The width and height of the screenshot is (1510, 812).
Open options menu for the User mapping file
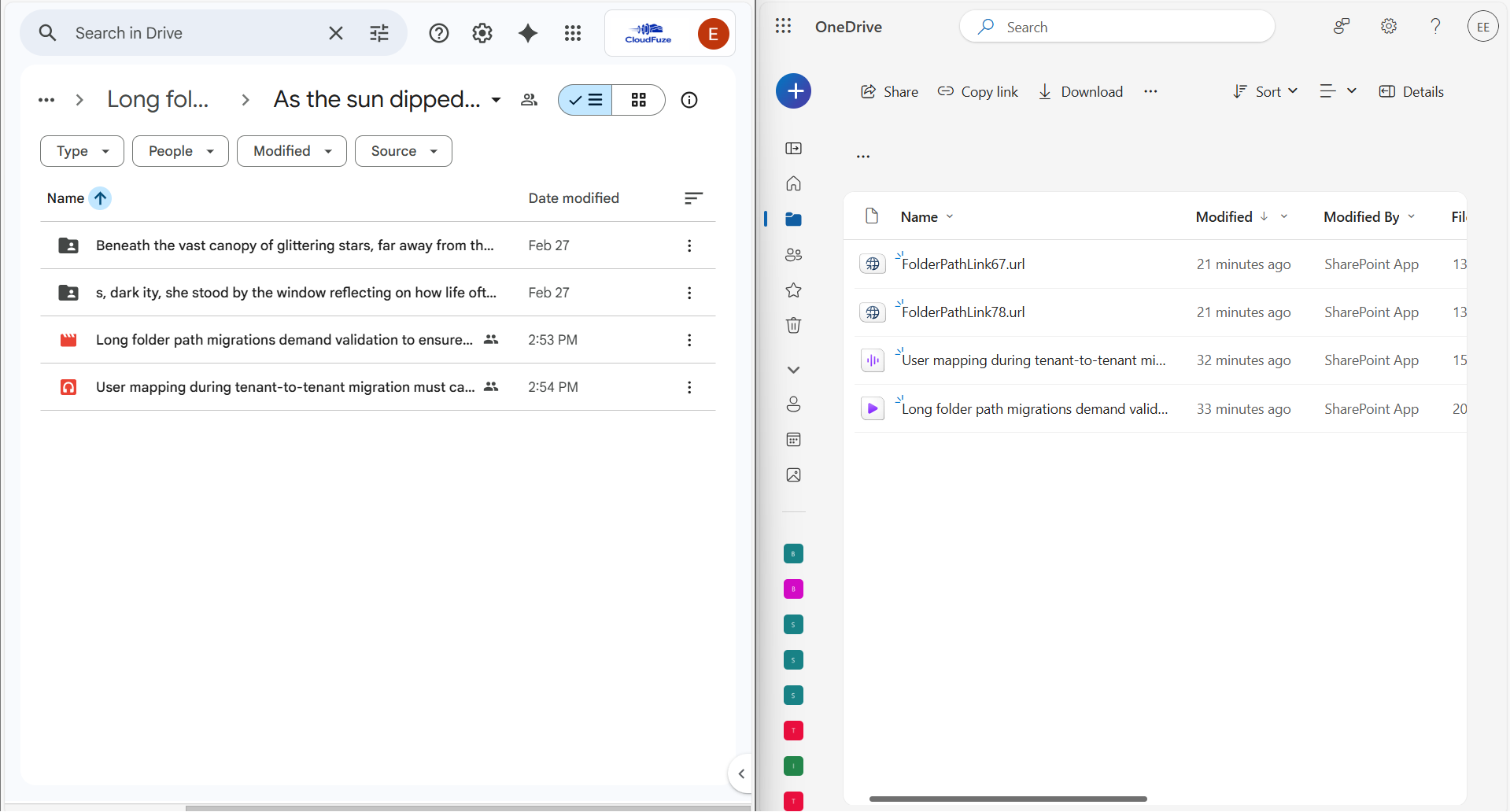tap(689, 387)
